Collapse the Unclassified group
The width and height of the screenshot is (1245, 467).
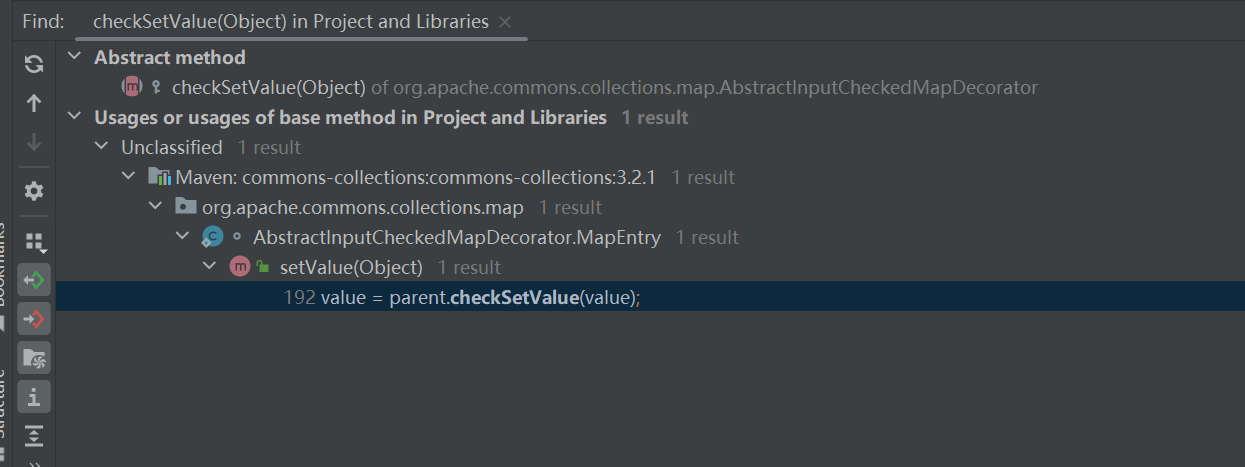click(x=101, y=147)
